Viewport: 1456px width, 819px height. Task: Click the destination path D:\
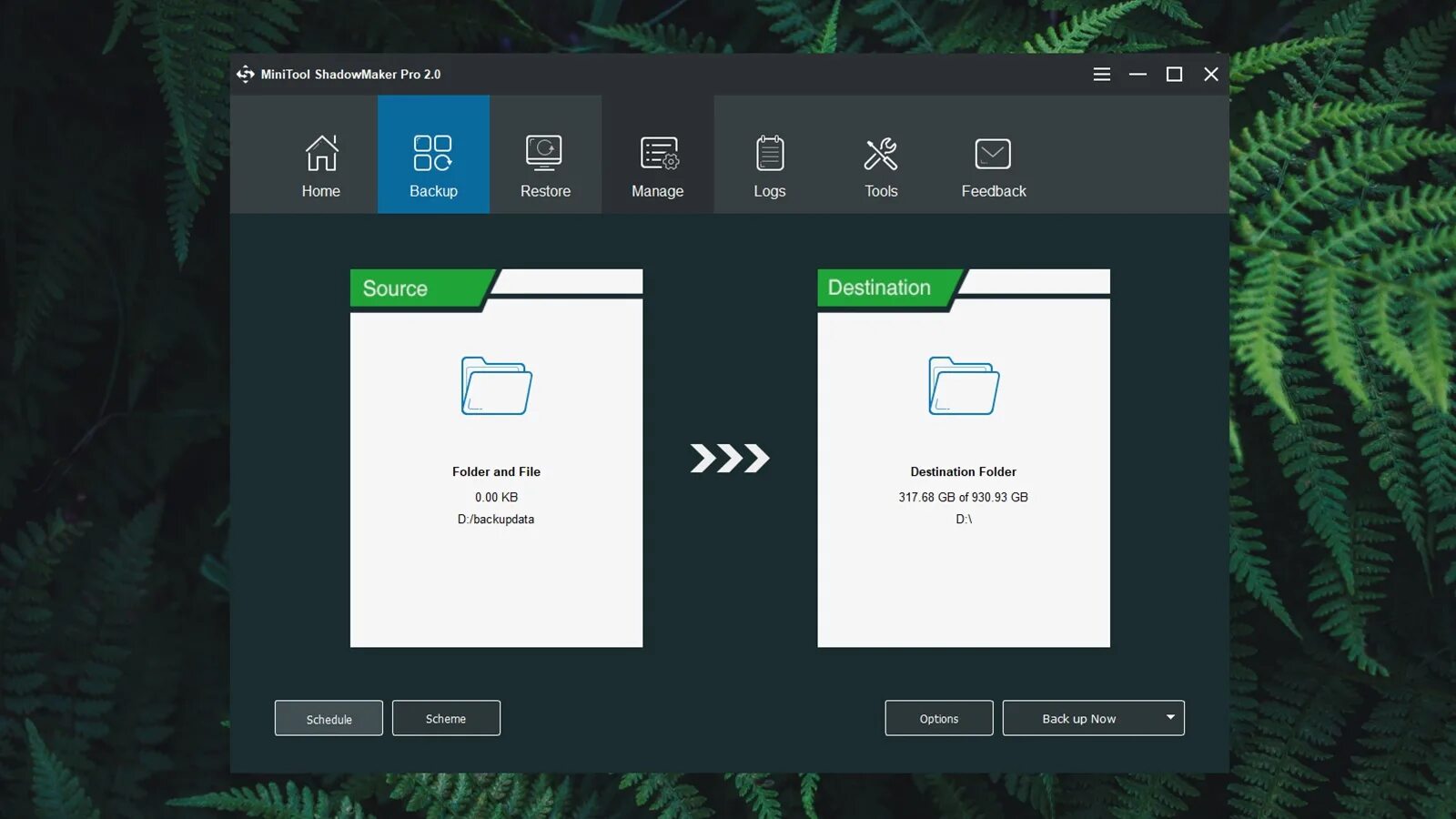pyautogui.click(x=964, y=520)
